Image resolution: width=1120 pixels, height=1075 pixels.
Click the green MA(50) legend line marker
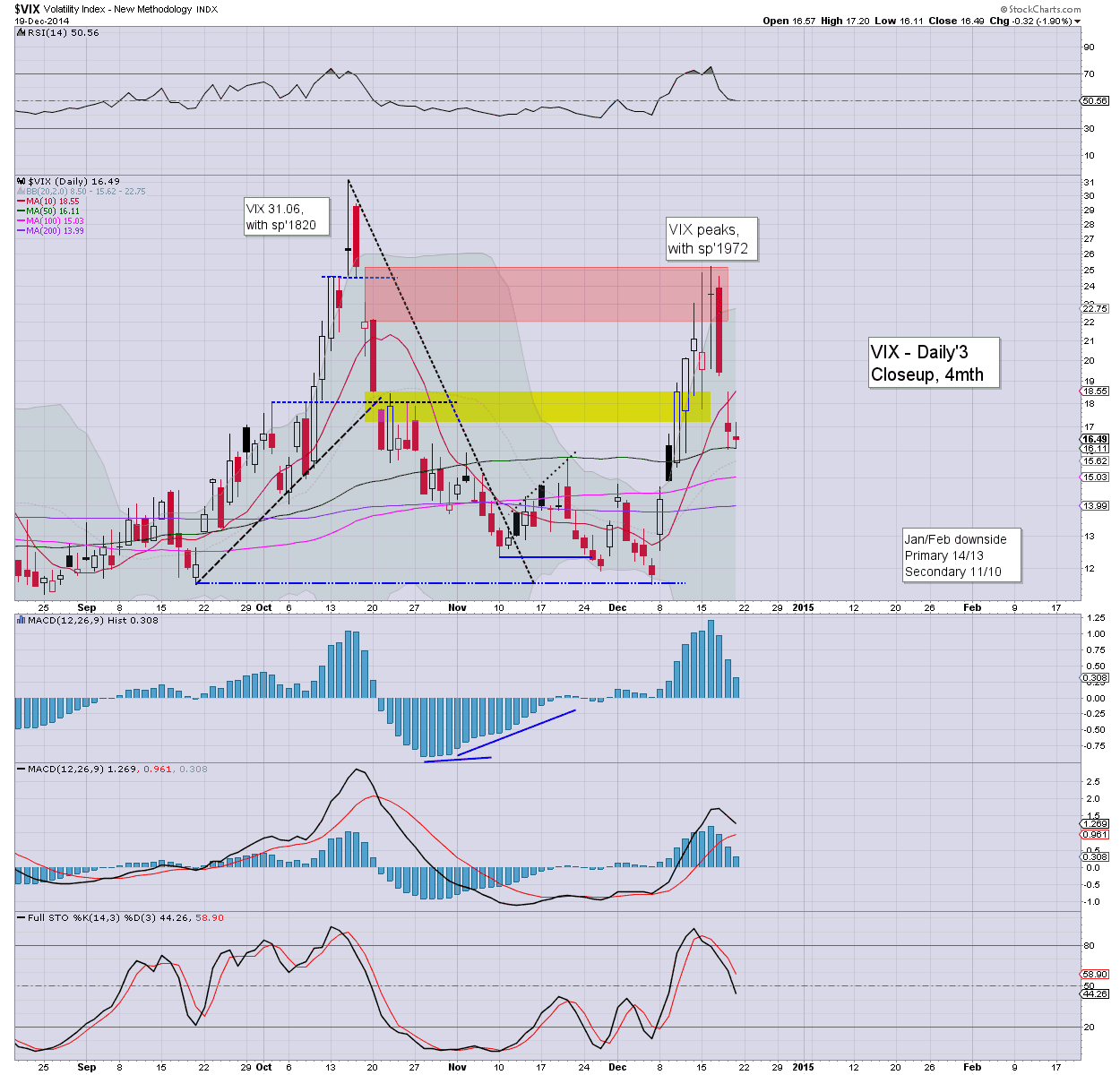coord(21,211)
